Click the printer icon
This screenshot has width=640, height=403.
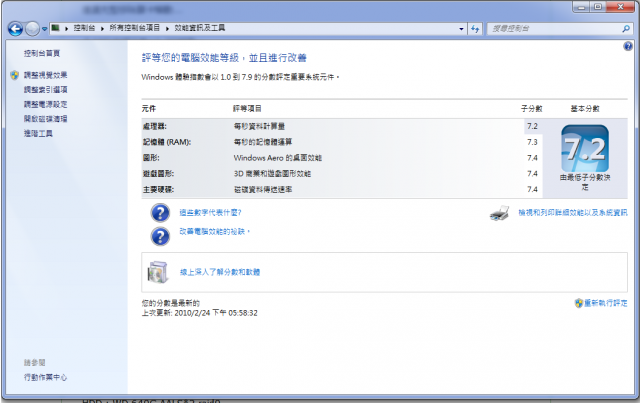(499, 213)
